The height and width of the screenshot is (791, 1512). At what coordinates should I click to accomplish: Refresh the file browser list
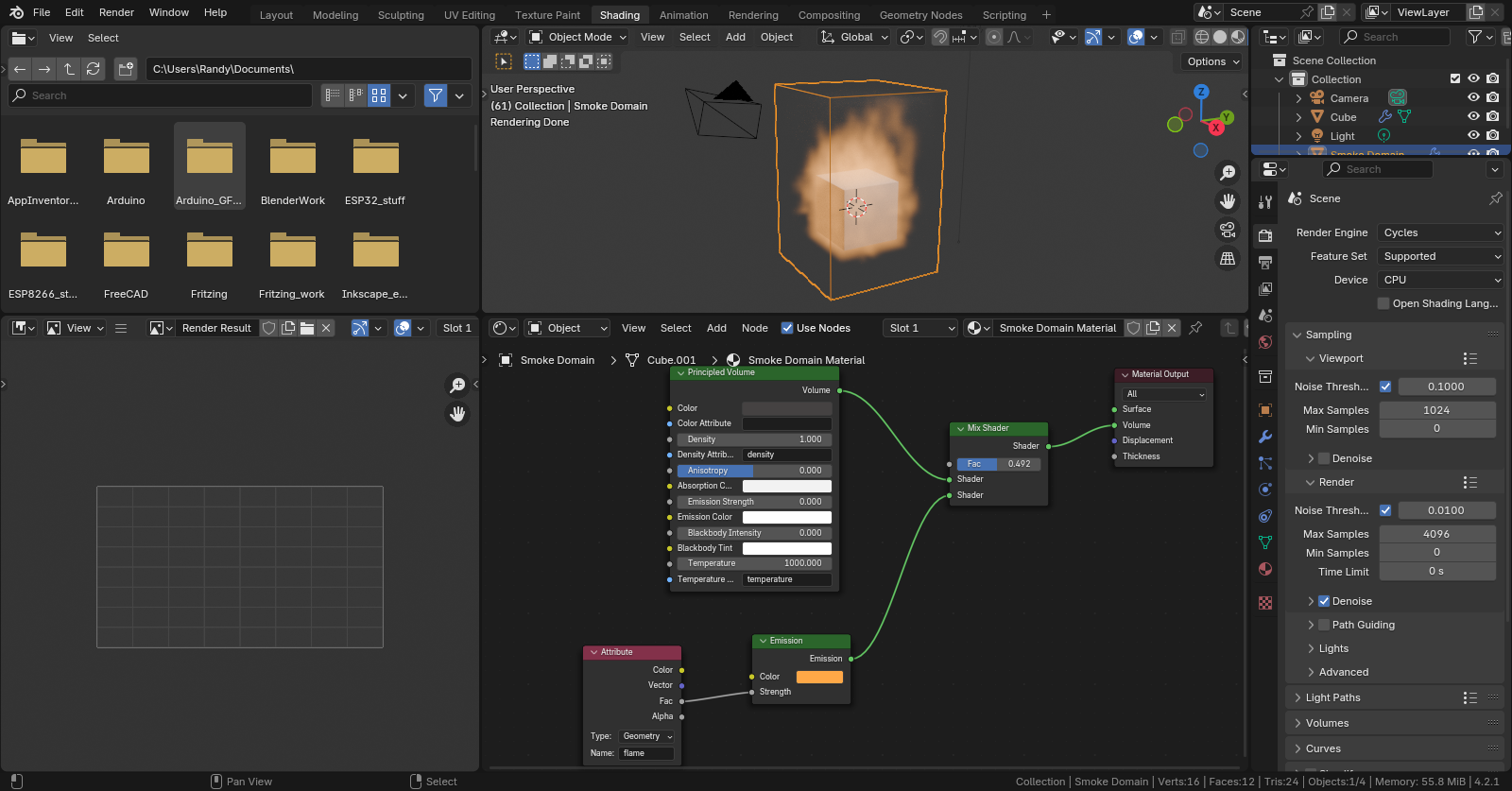pos(93,69)
